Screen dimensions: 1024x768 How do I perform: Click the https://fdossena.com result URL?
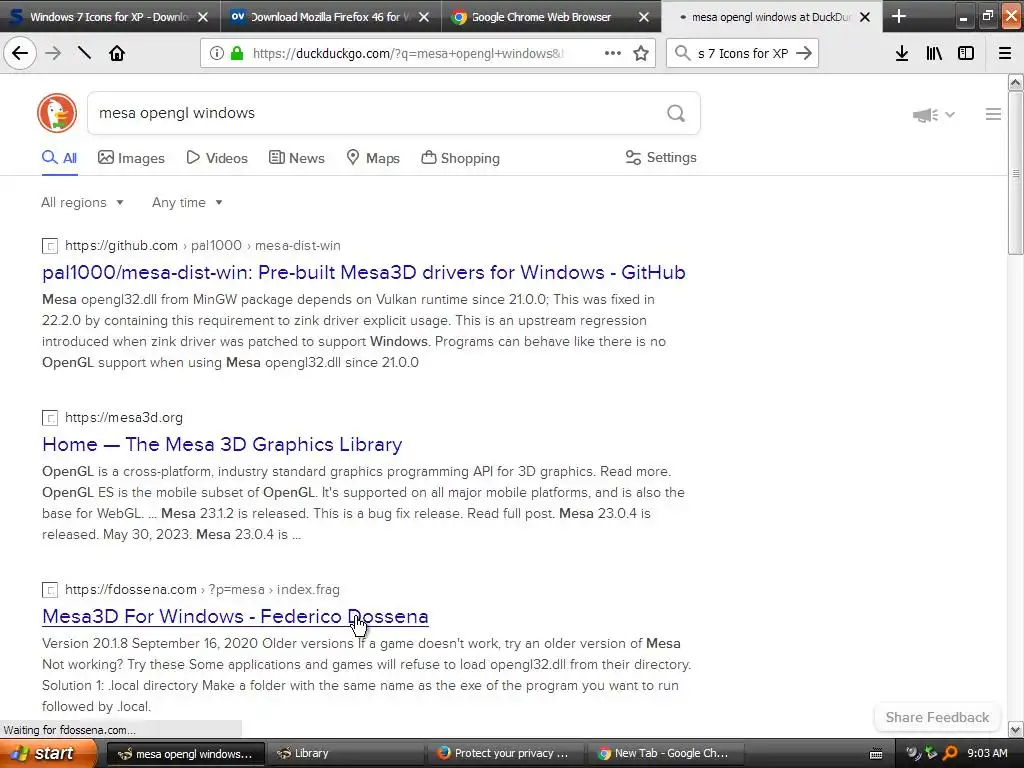point(131,589)
